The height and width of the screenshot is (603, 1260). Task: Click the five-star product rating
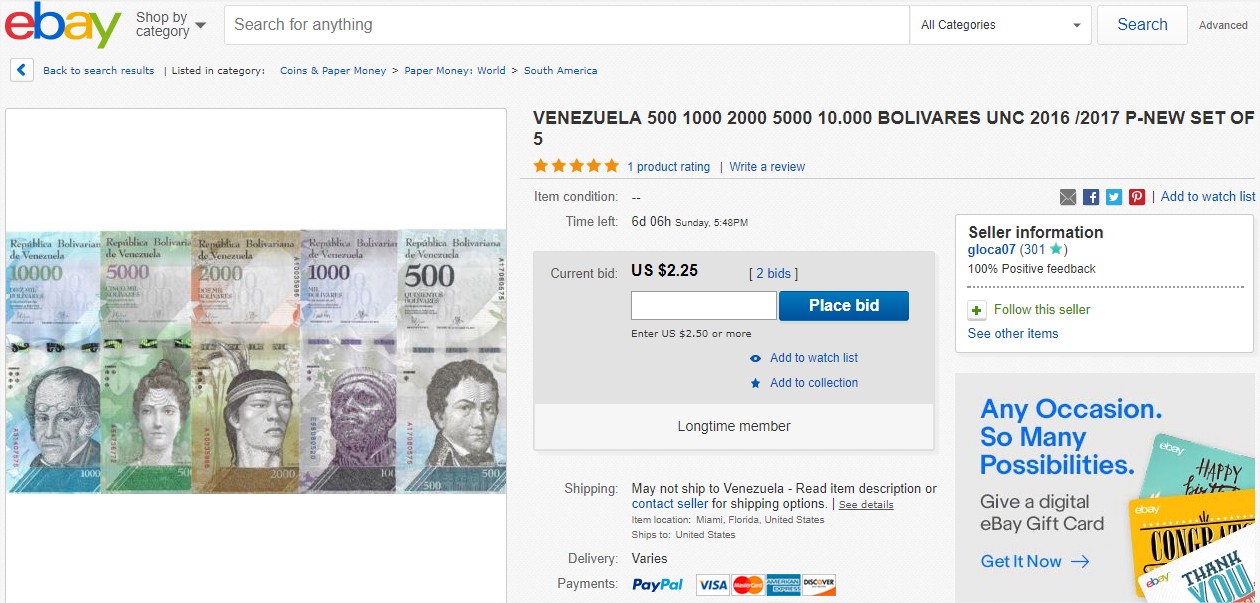(576, 166)
